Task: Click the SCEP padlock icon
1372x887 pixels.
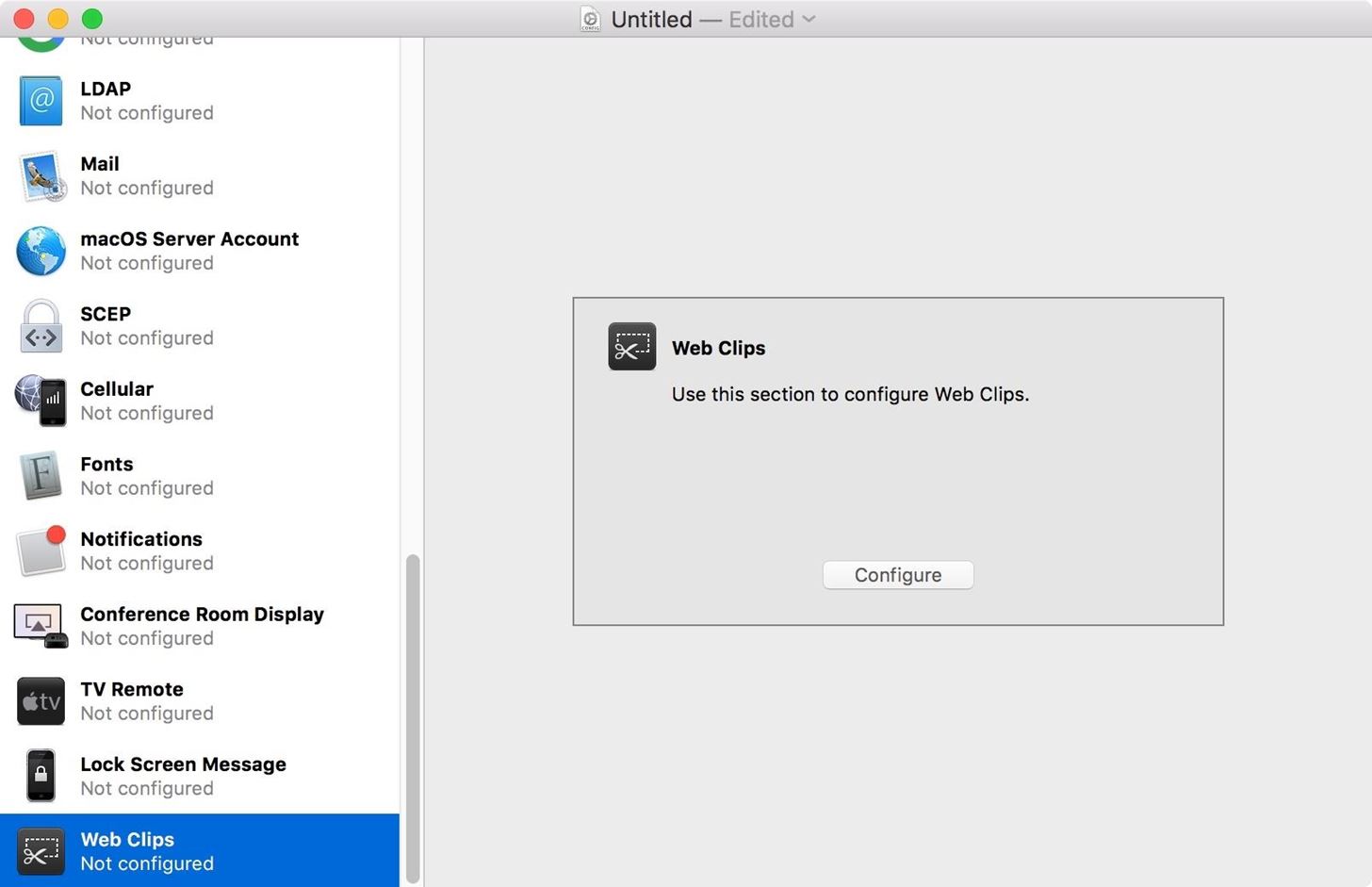Action: click(41, 325)
